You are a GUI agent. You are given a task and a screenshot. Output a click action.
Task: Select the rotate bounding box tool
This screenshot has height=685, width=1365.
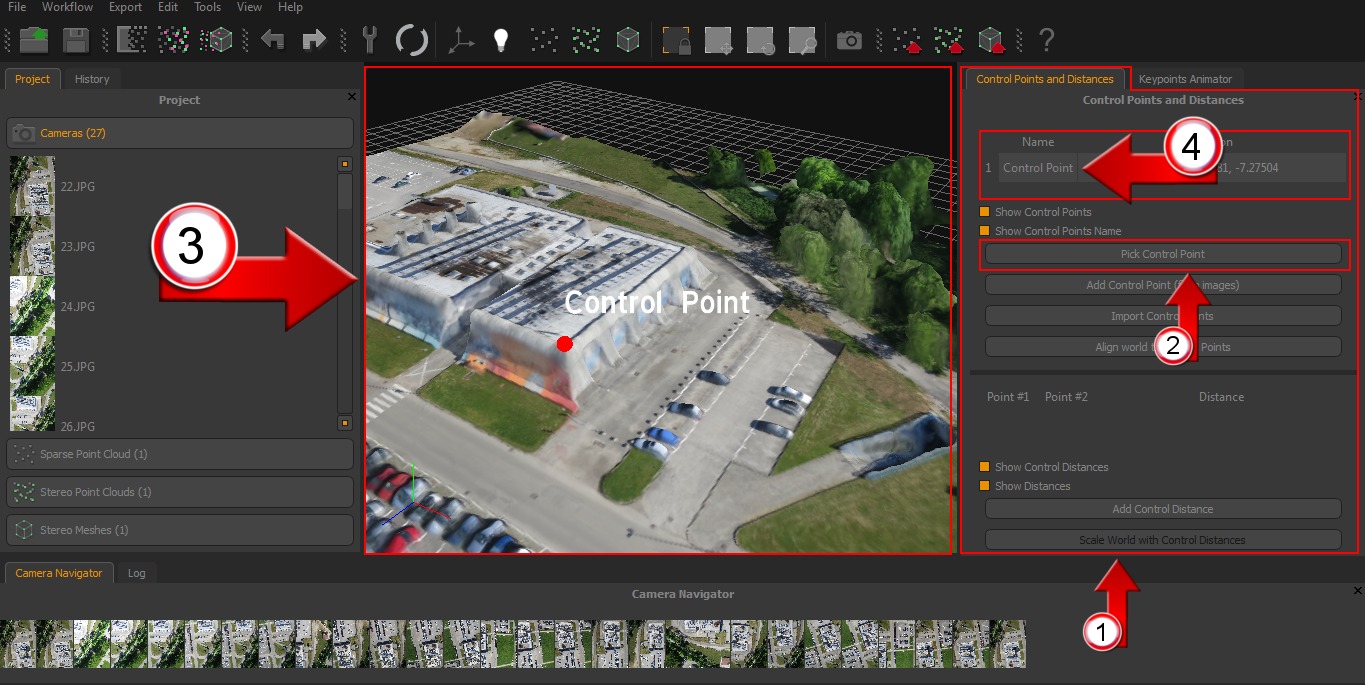click(x=760, y=40)
